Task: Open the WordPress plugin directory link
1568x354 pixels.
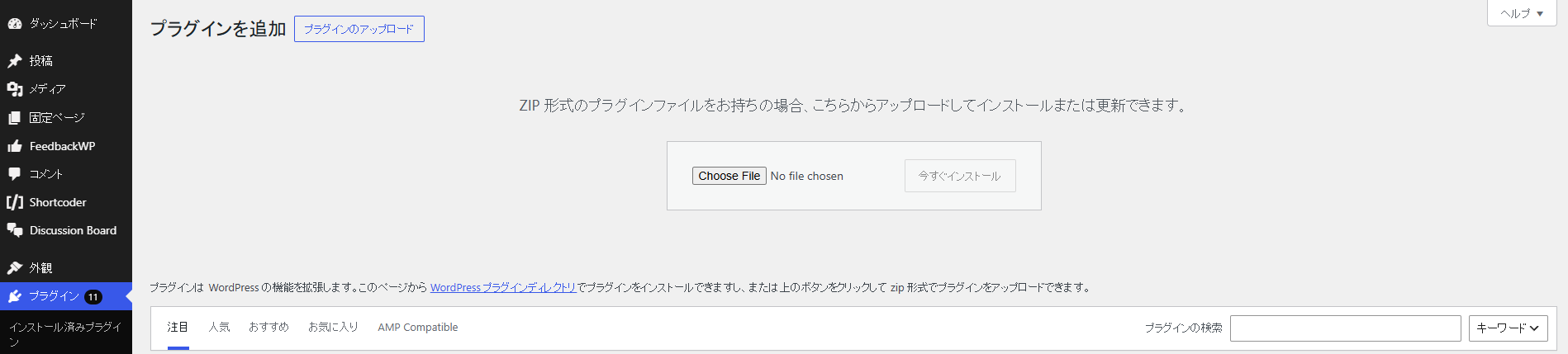Action: click(x=503, y=288)
